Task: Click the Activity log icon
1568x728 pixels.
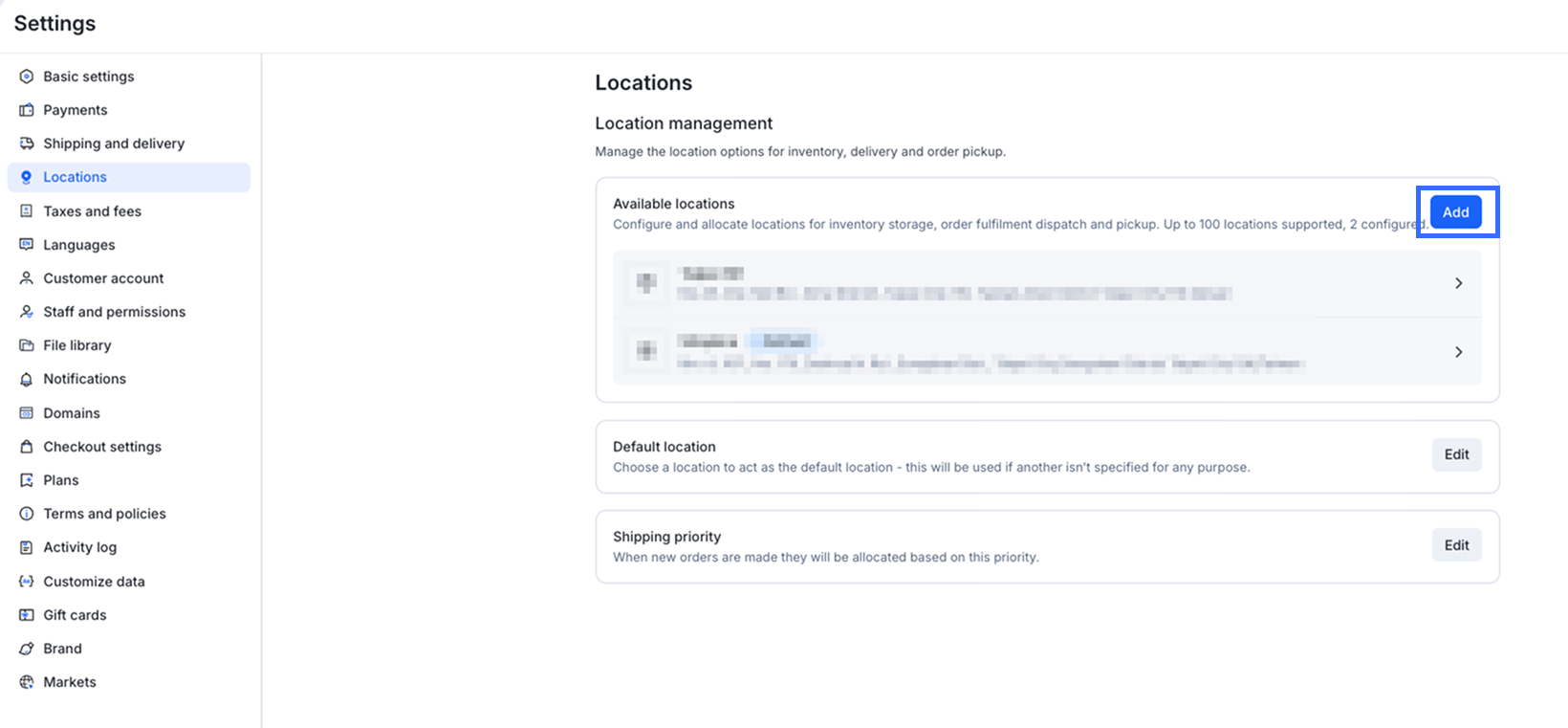Action: pos(27,547)
